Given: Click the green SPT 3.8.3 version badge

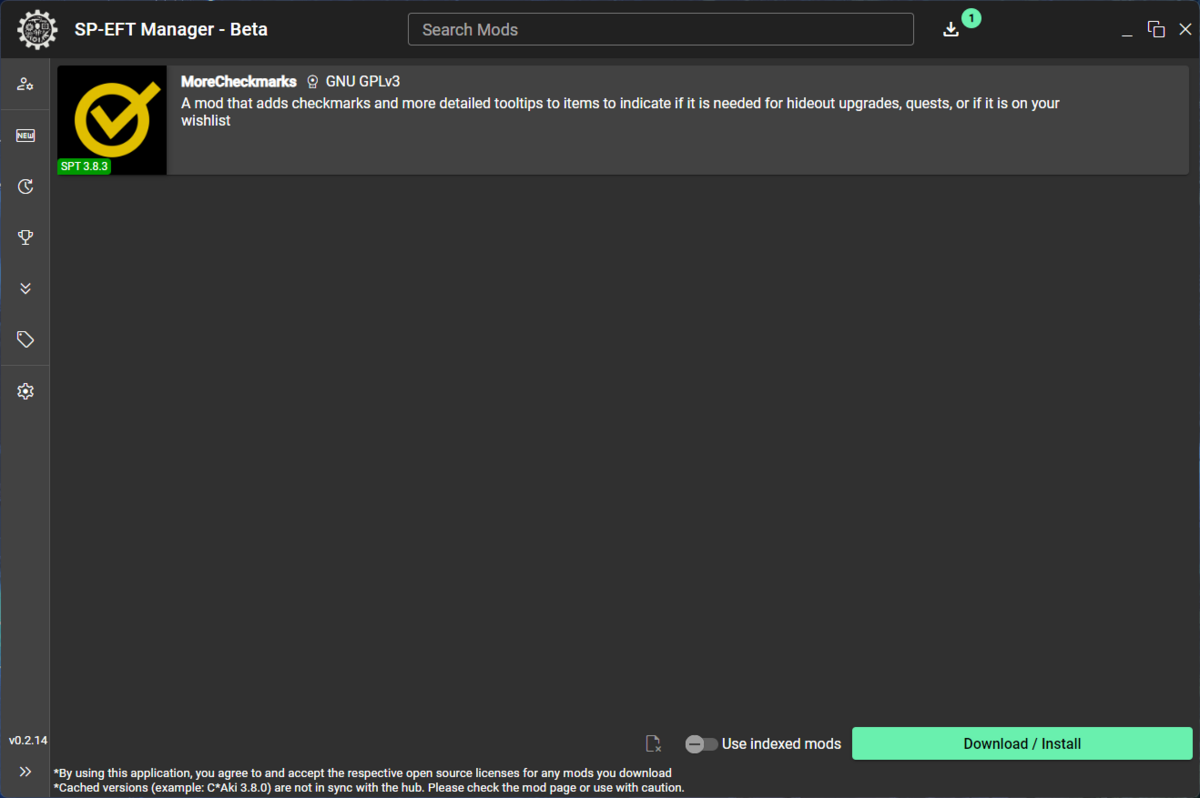Looking at the screenshot, I should coord(84,166).
